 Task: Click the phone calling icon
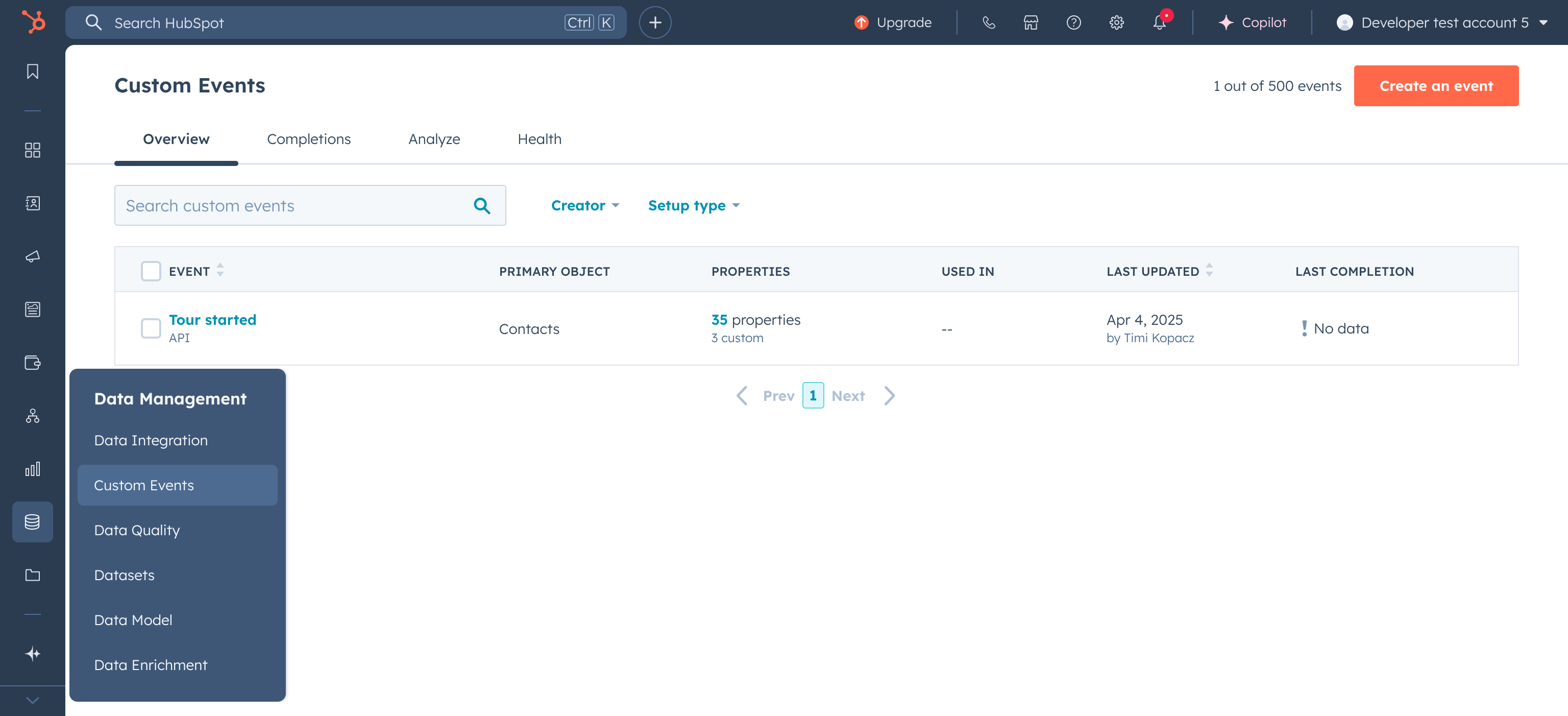(x=989, y=22)
